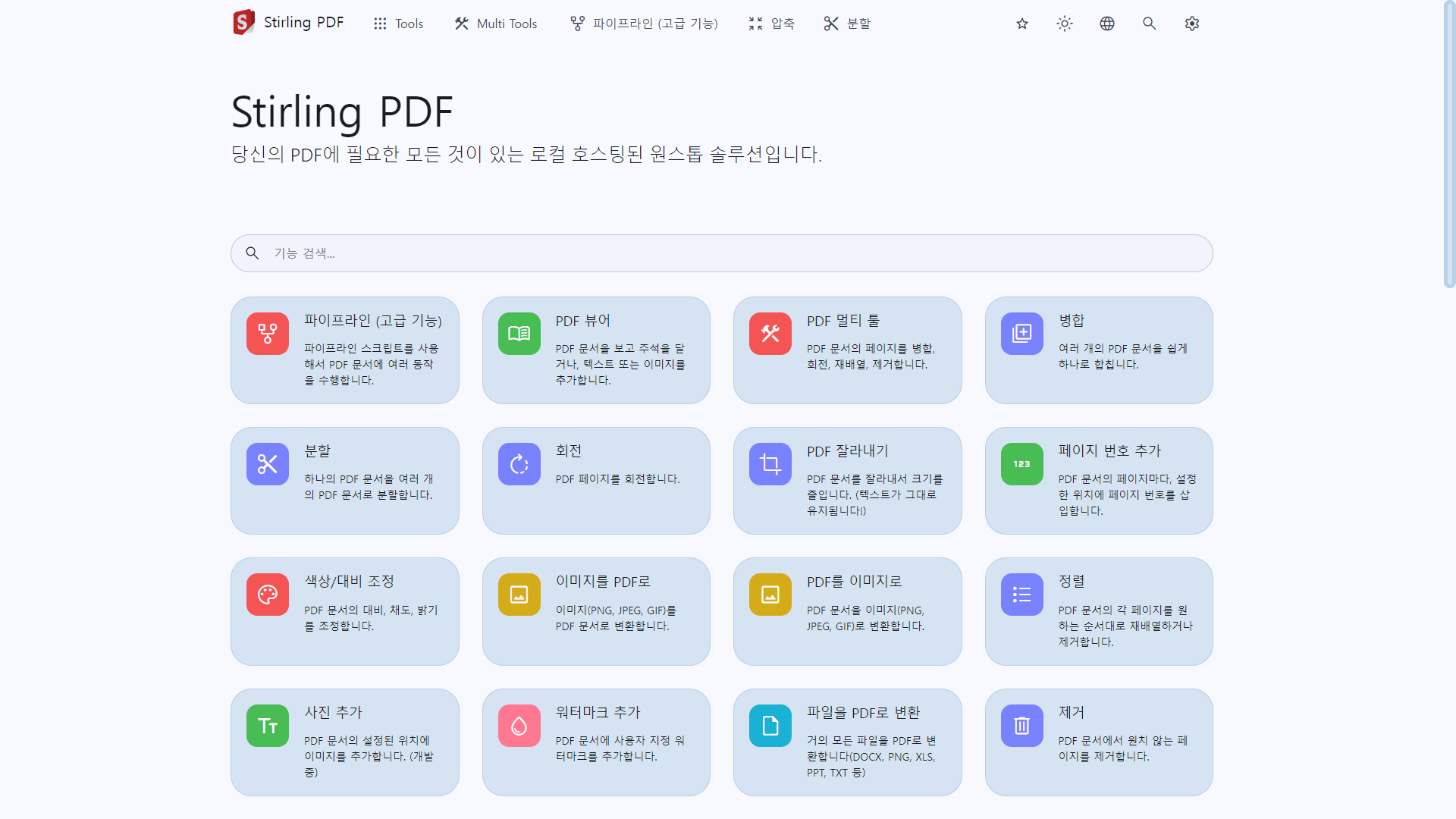The height and width of the screenshot is (819, 1456).
Task: Click the 정렬 card title
Action: click(1072, 582)
